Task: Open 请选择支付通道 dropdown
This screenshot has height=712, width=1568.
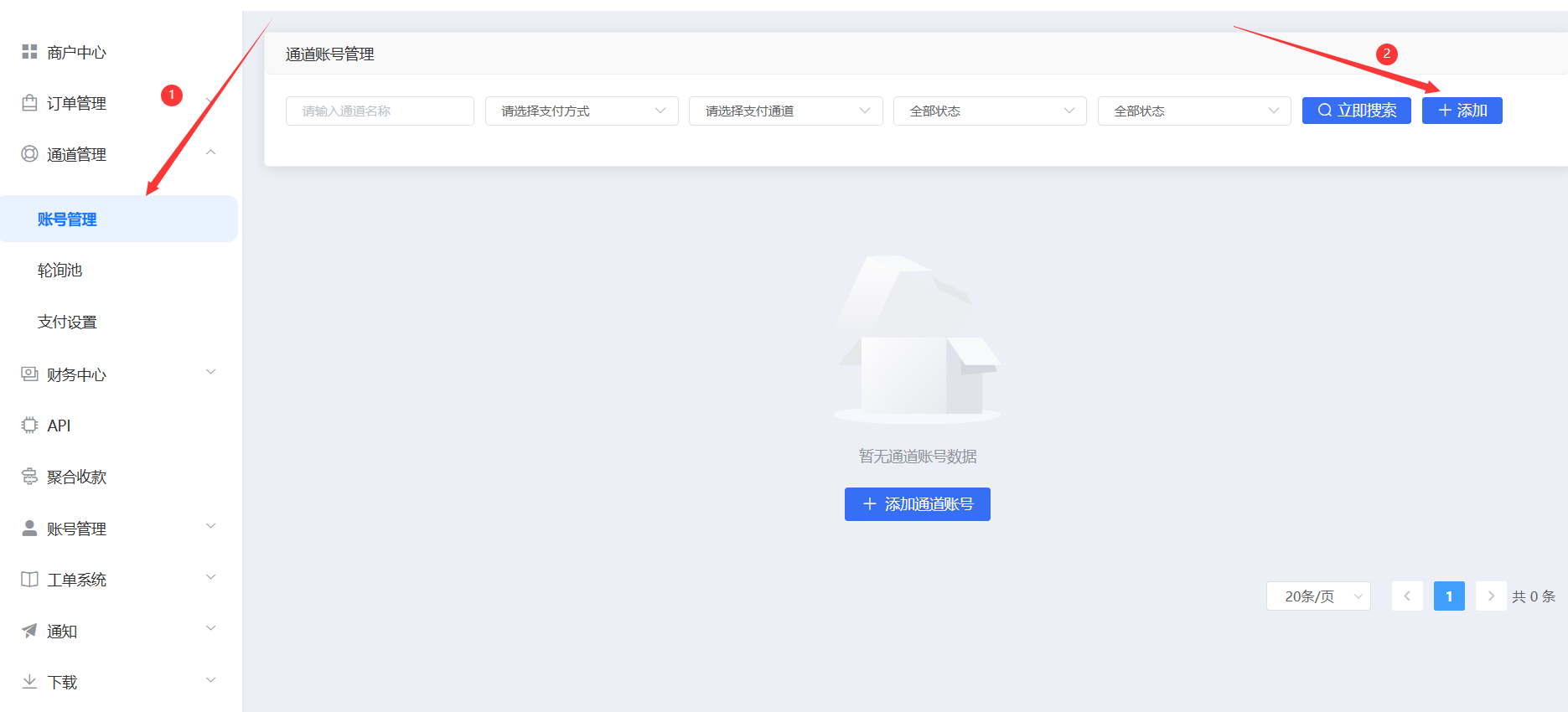Action: tap(786, 111)
